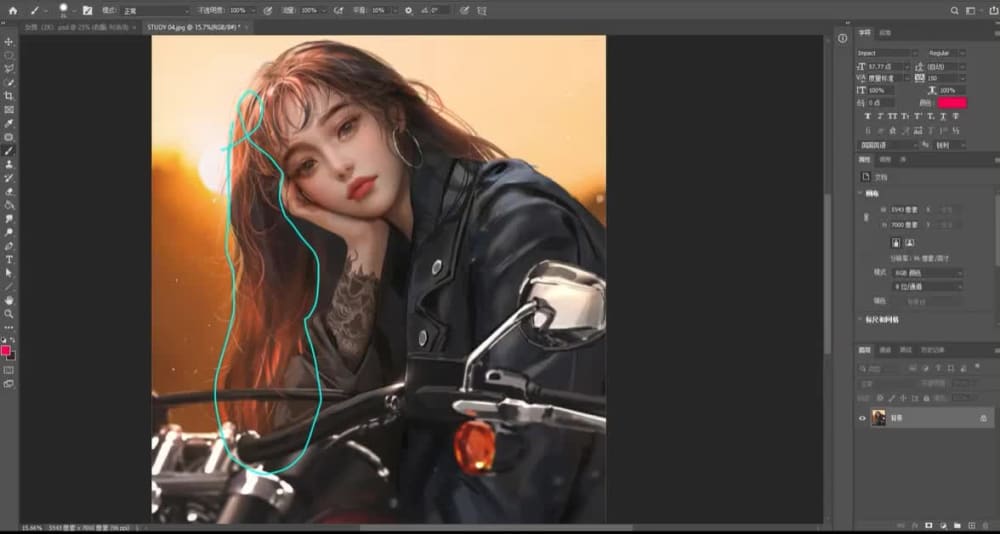Select the Brush tool in left toolbar

click(9, 151)
